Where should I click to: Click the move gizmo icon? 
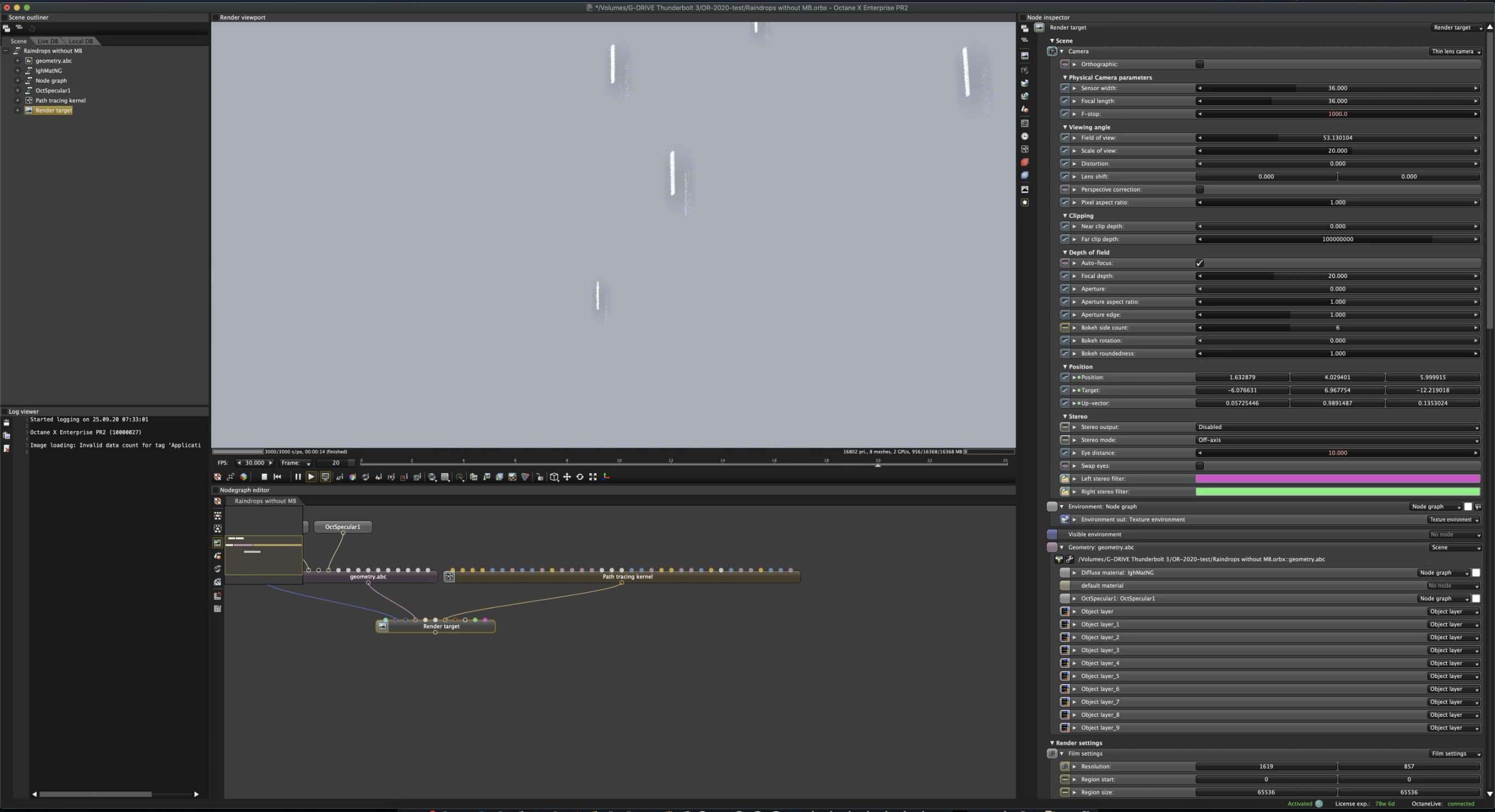tap(567, 477)
